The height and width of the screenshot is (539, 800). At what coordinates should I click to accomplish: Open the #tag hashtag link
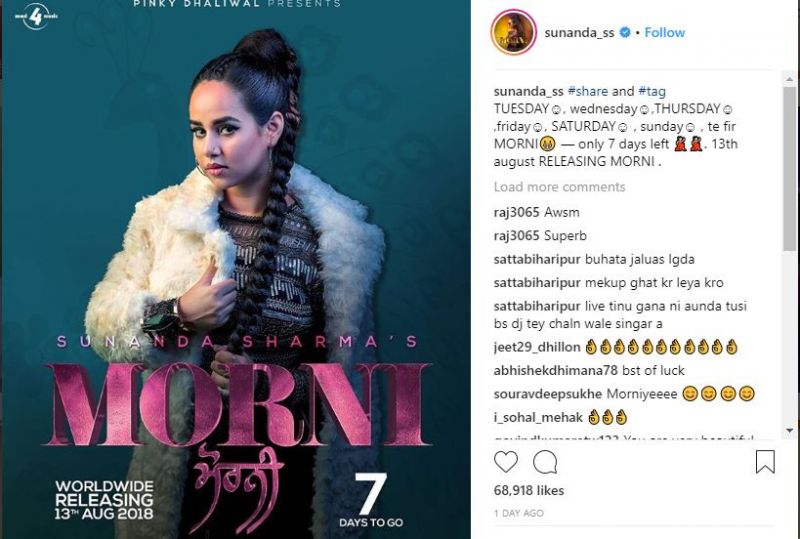click(652, 91)
